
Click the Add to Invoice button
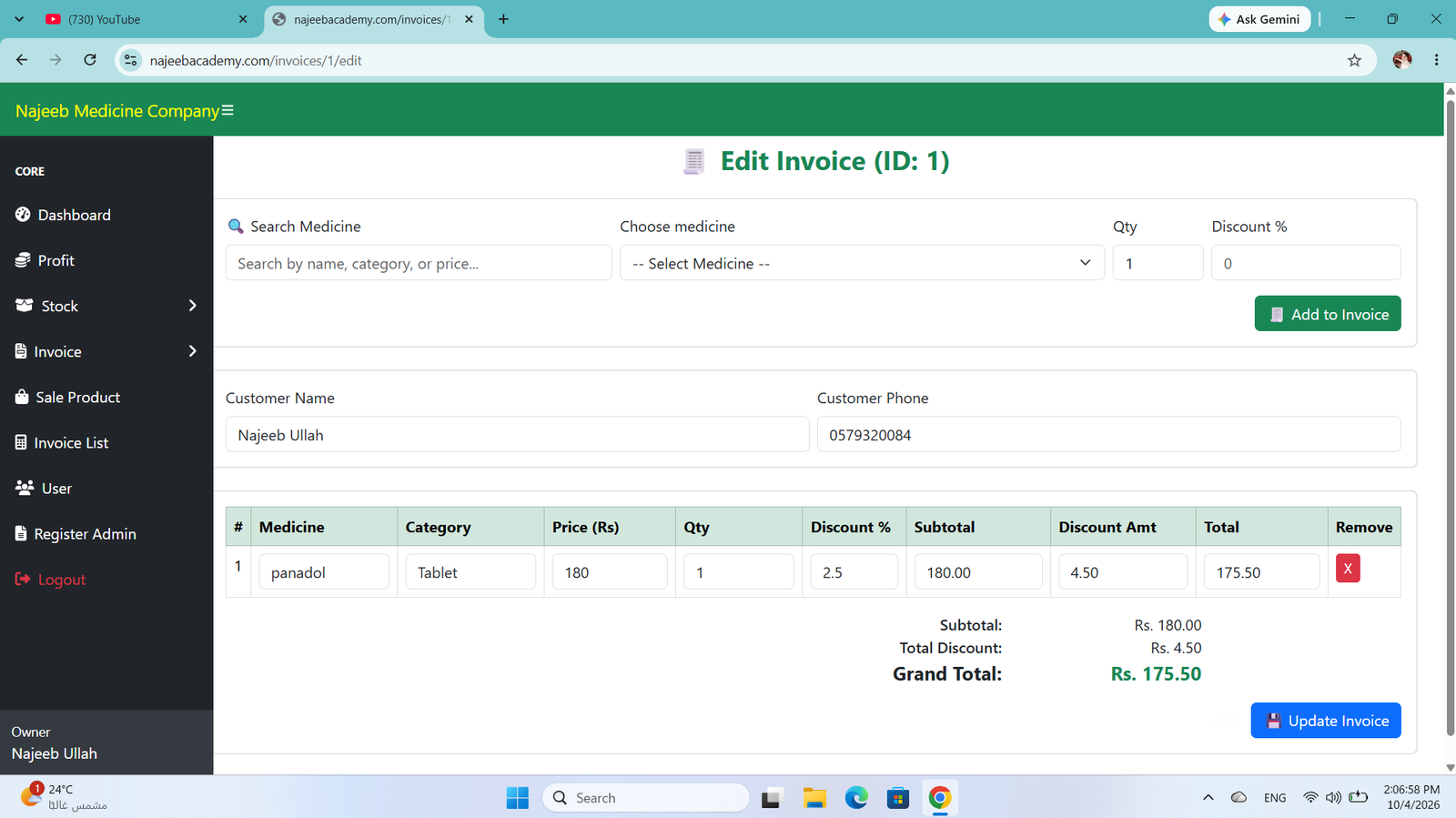click(x=1328, y=314)
